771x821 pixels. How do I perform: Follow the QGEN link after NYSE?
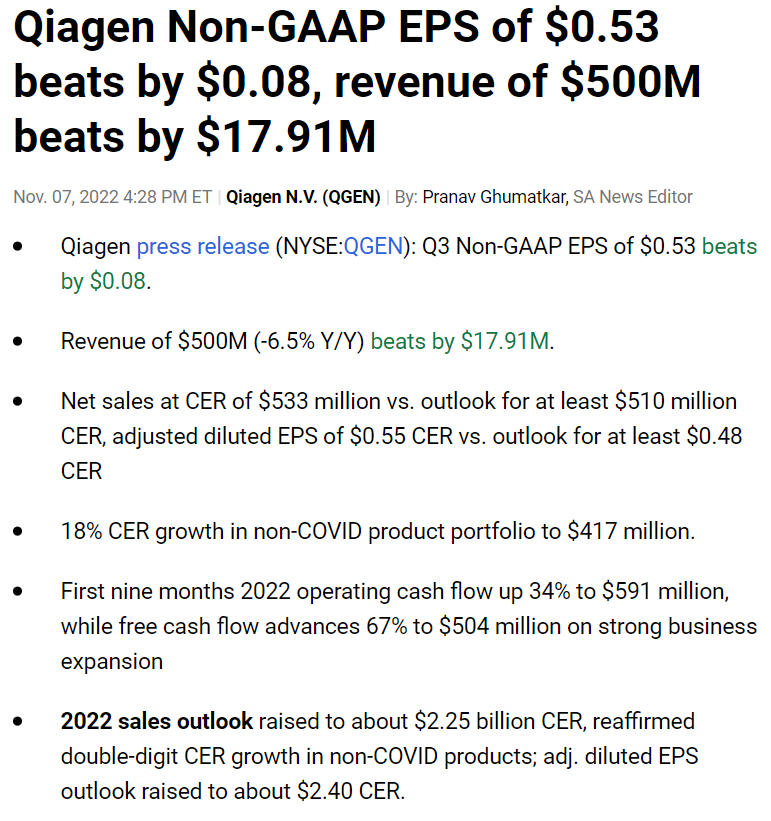tap(373, 246)
